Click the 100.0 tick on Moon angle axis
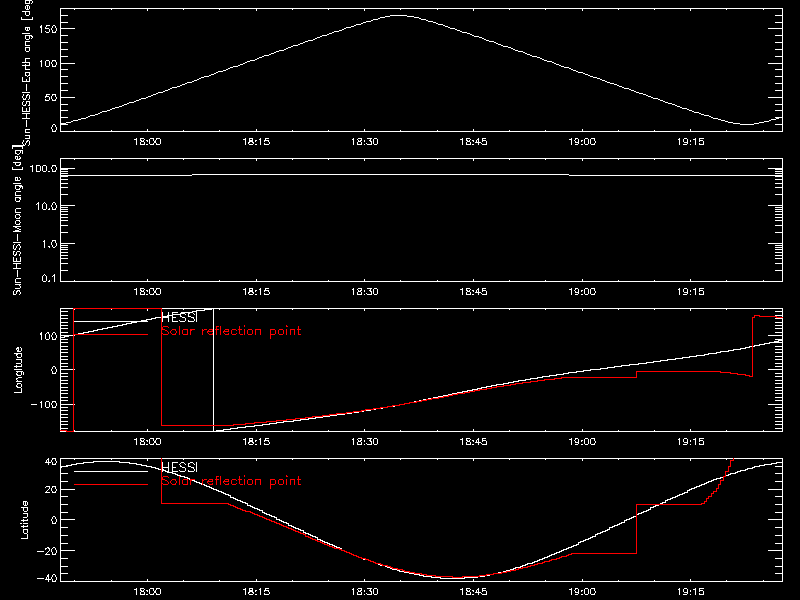 (45, 169)
